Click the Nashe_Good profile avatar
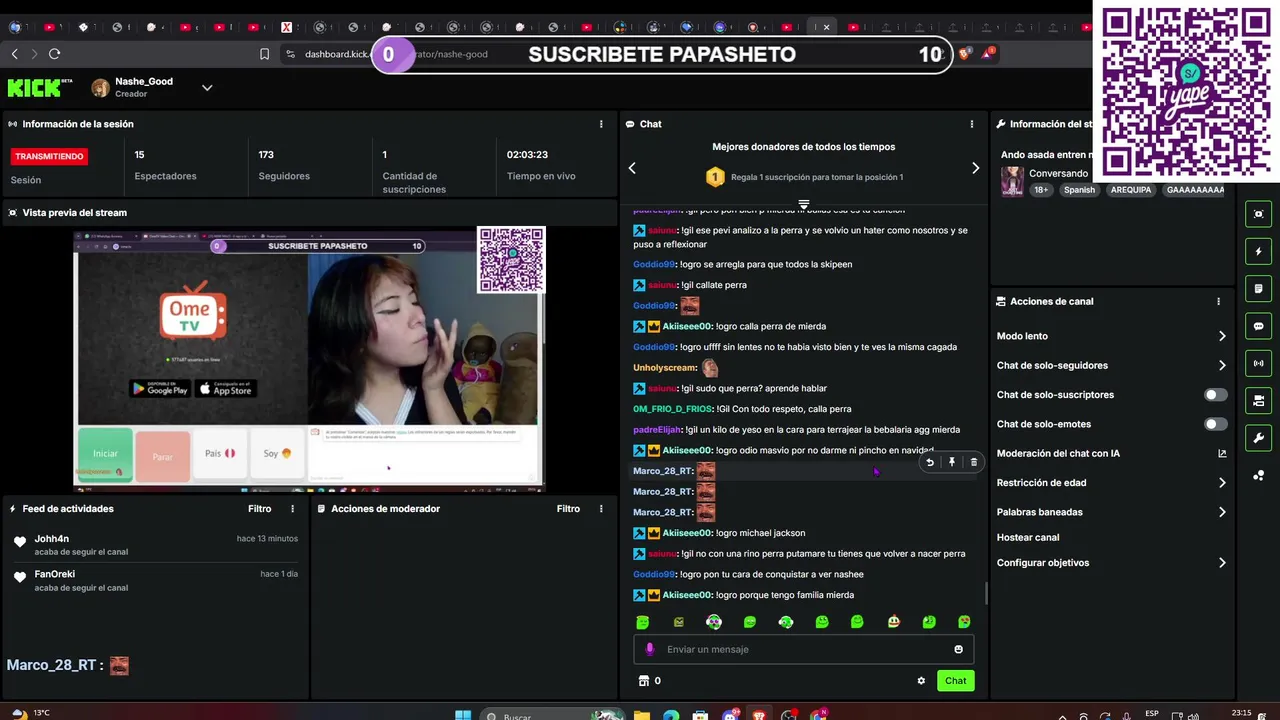1280x720 pixels. tap(100, 88)
